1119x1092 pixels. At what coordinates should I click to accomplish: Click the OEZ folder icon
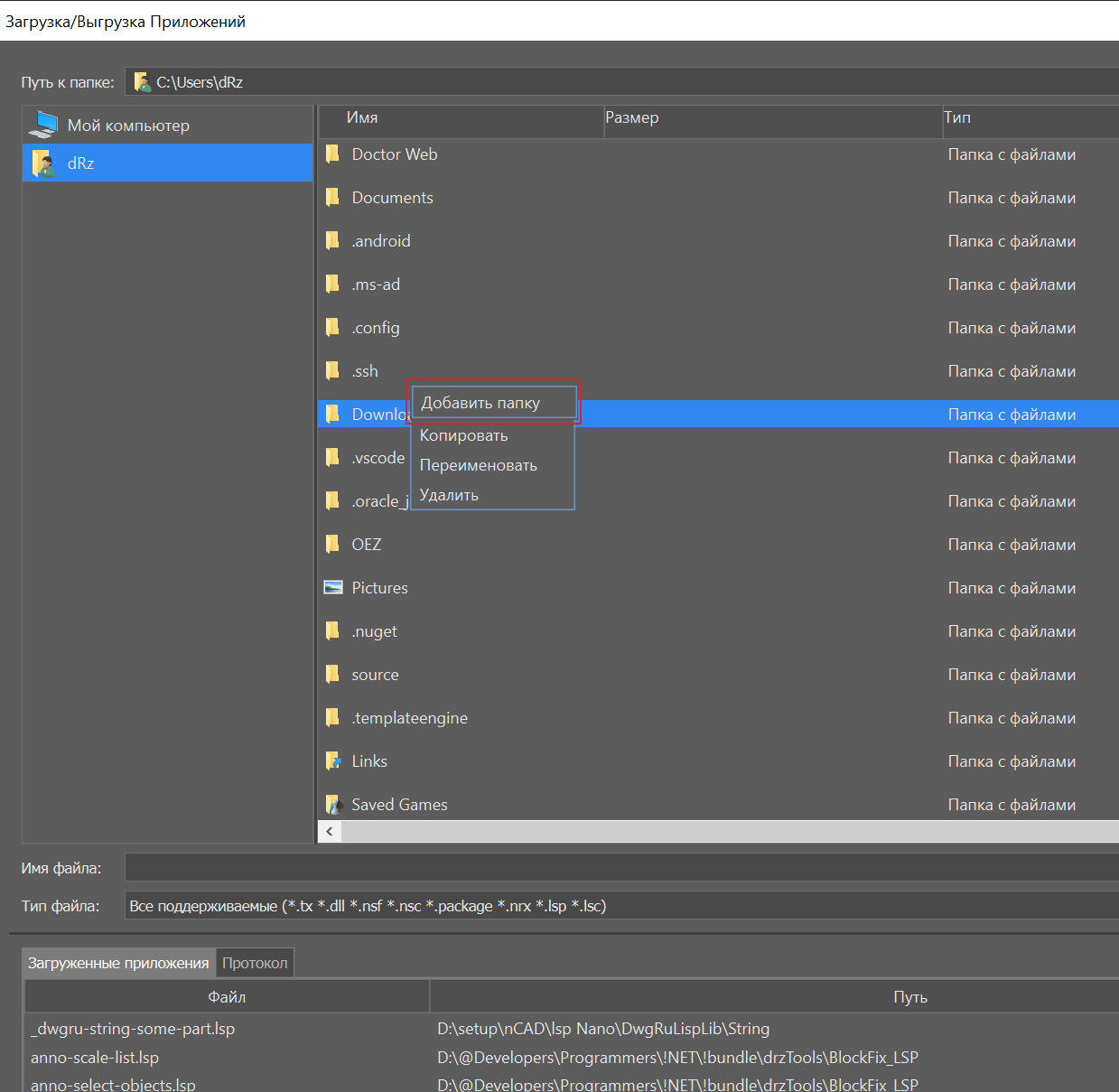pos(333,545)
